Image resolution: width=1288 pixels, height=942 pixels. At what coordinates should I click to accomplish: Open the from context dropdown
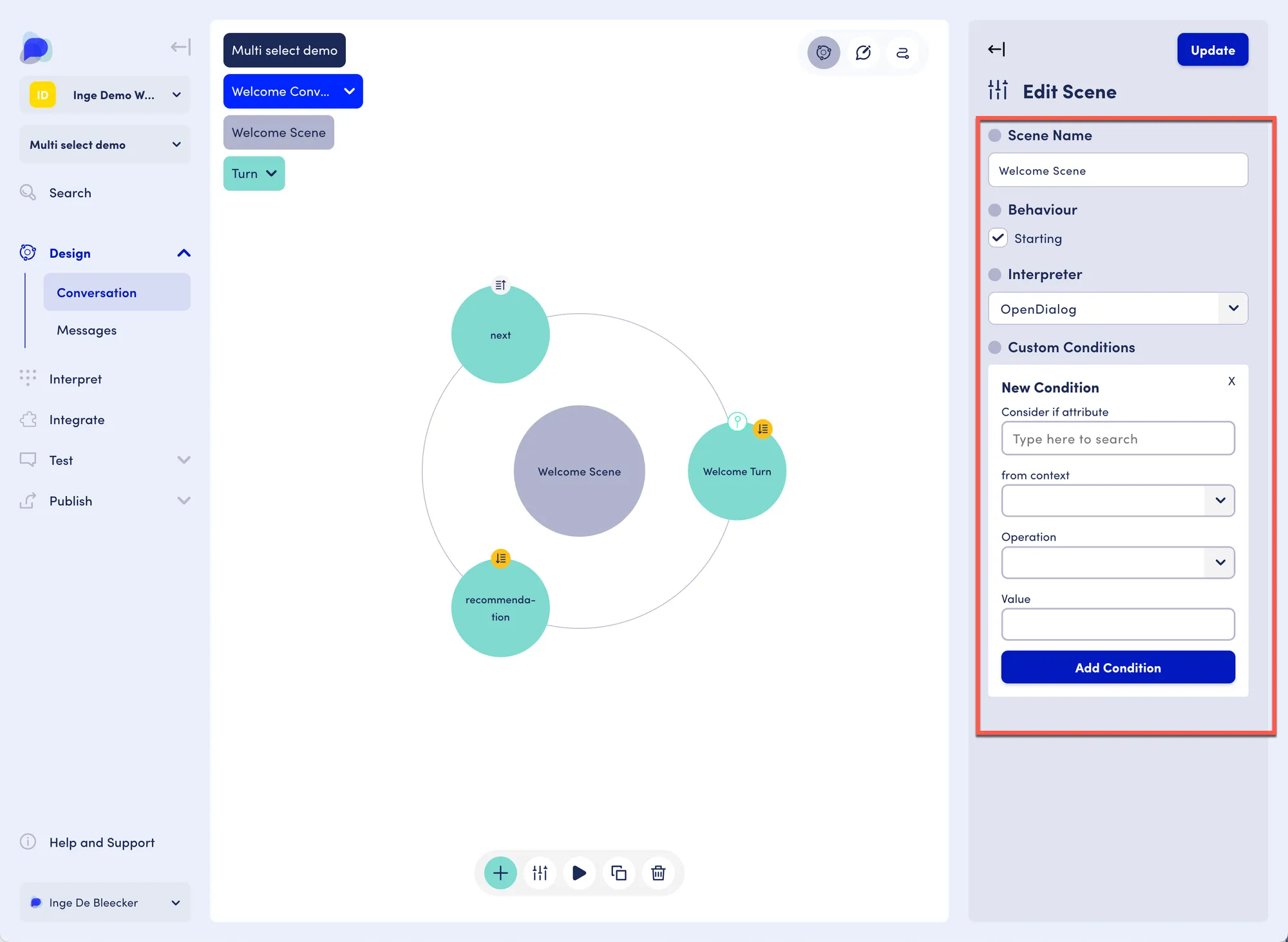tap(1118, 501)
